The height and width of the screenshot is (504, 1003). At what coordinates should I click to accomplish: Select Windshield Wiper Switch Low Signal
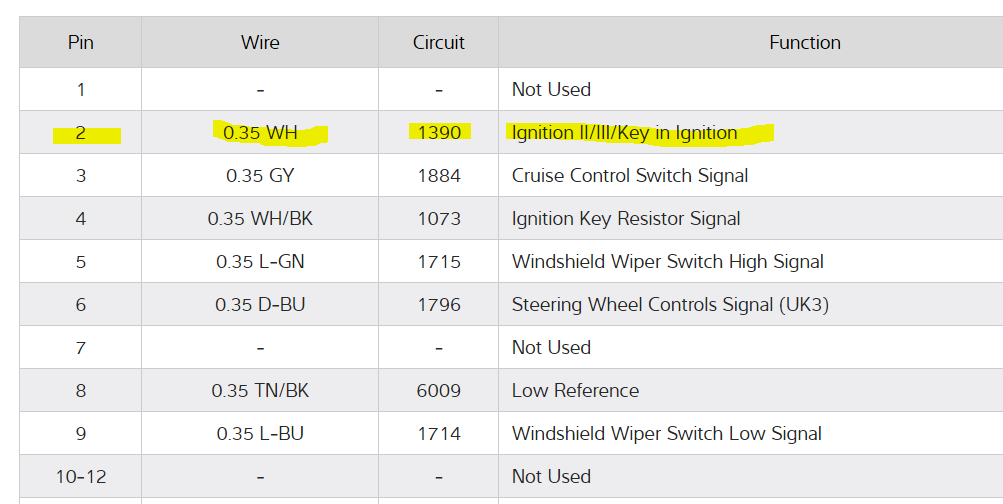[x=666, y=434]
